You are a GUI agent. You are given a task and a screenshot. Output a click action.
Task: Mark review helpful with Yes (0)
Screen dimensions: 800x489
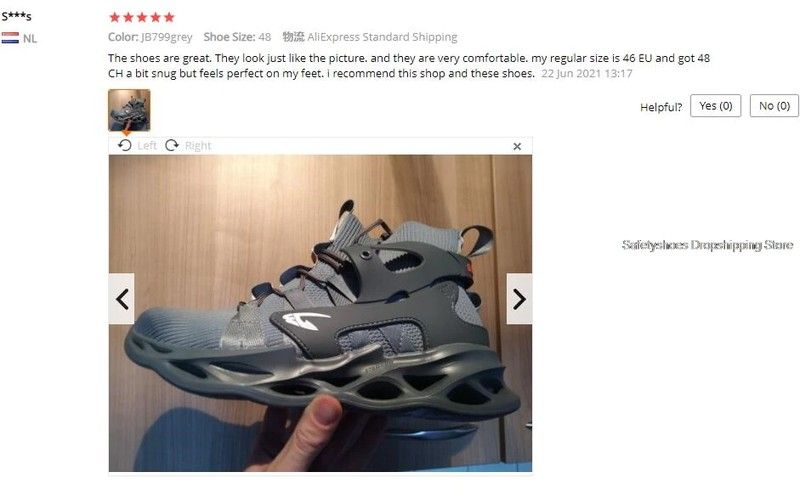click(x=715, y=106)
